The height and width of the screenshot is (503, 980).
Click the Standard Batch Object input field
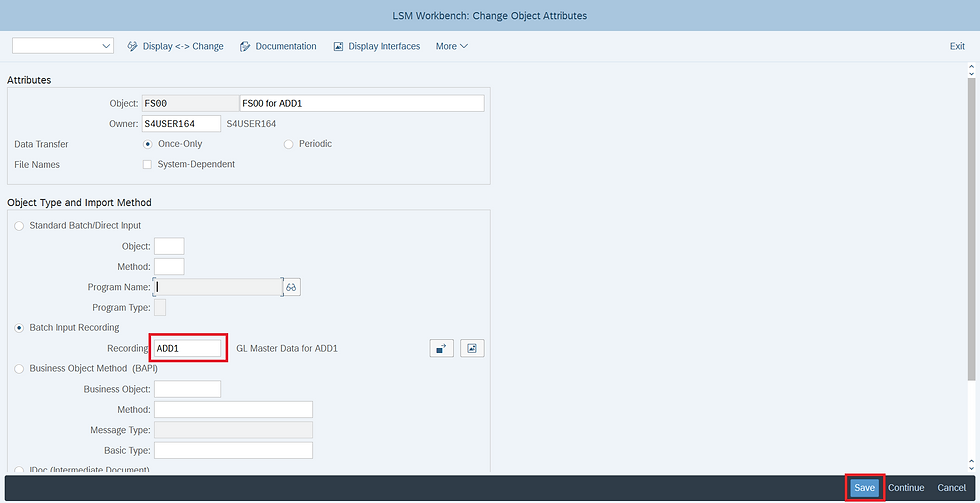169,246
